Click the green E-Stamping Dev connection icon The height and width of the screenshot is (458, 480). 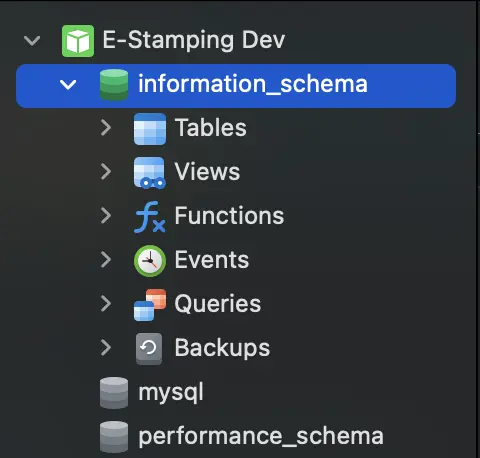(x=78, y=41)
